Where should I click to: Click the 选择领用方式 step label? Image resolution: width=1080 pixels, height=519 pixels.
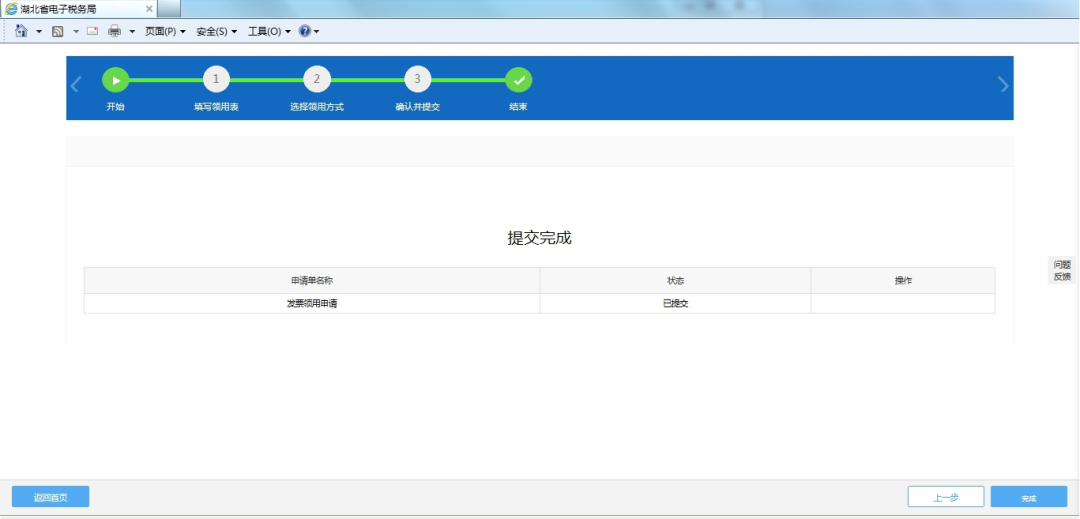coord(317,107)
